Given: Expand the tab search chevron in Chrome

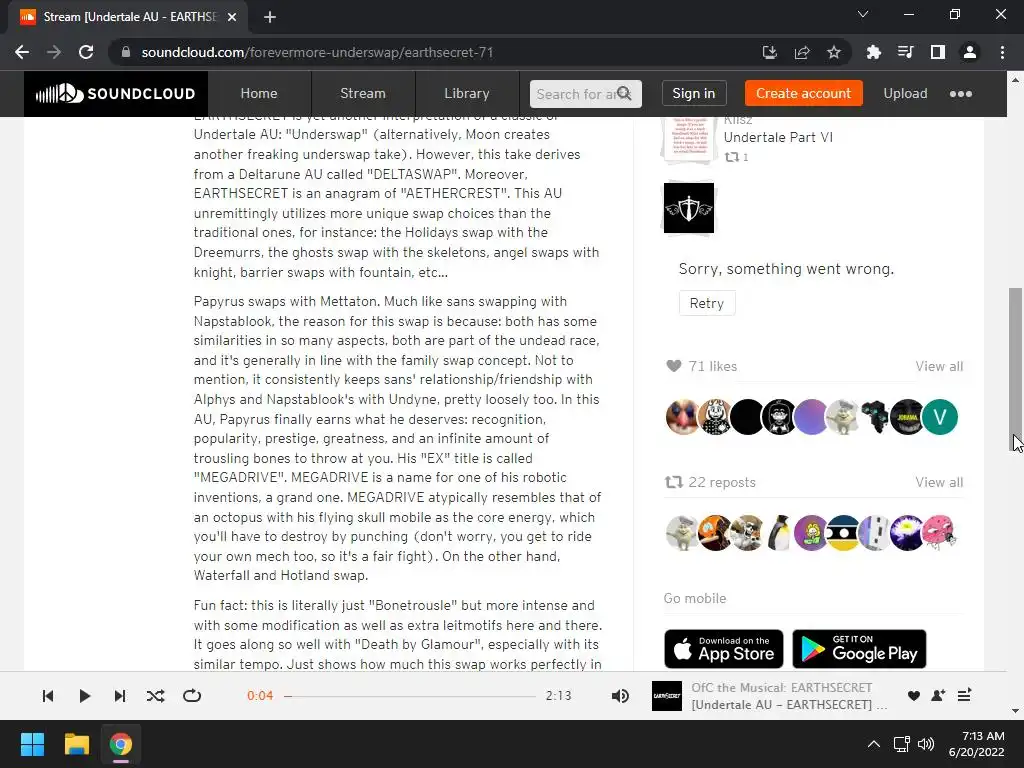Looking at the screenshot, I should click(x=863, y=14).
